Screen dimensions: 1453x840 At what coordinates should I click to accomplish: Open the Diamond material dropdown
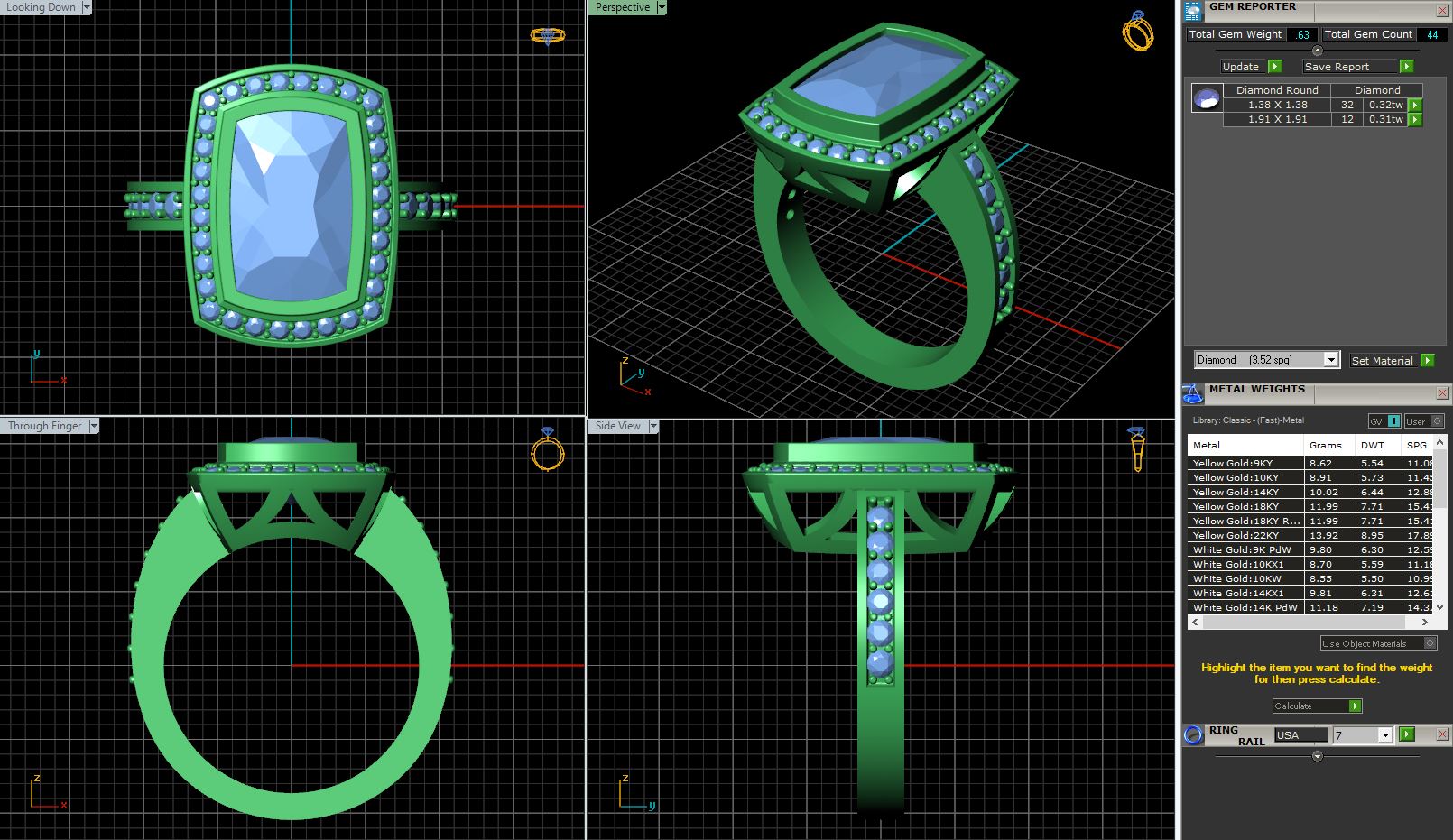(1330, 360)
